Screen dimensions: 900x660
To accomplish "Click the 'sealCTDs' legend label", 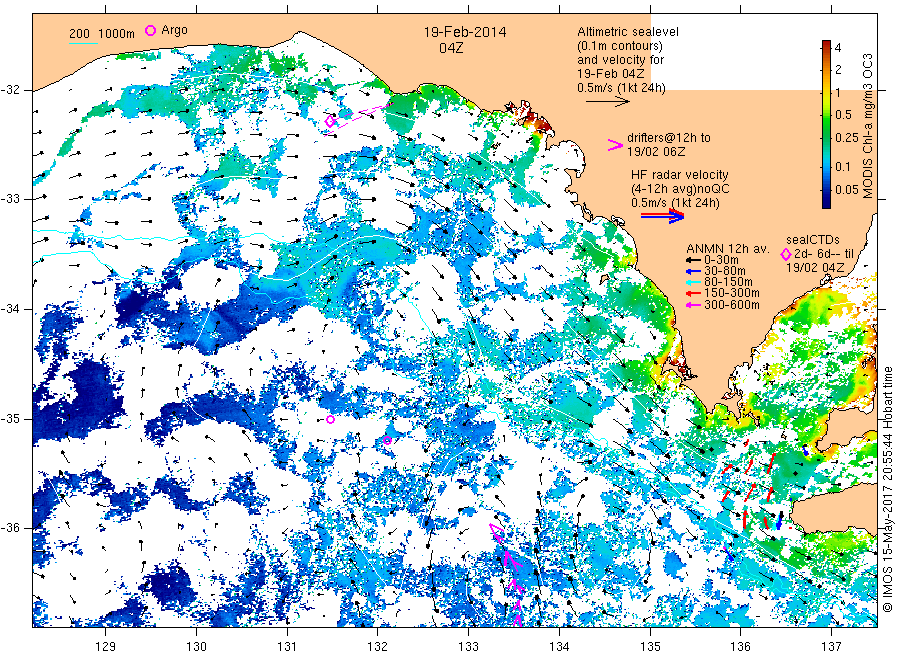I will [813, 240].
